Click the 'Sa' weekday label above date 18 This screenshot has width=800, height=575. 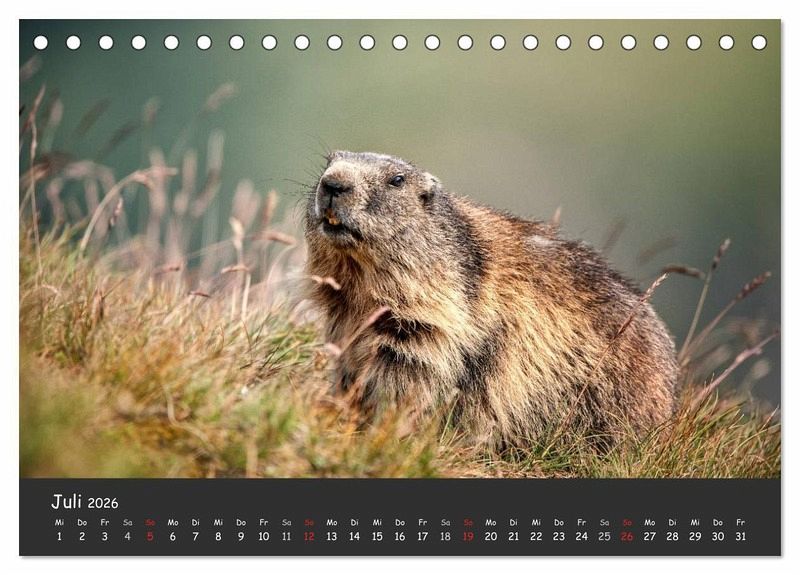click(x=445, y=522)
